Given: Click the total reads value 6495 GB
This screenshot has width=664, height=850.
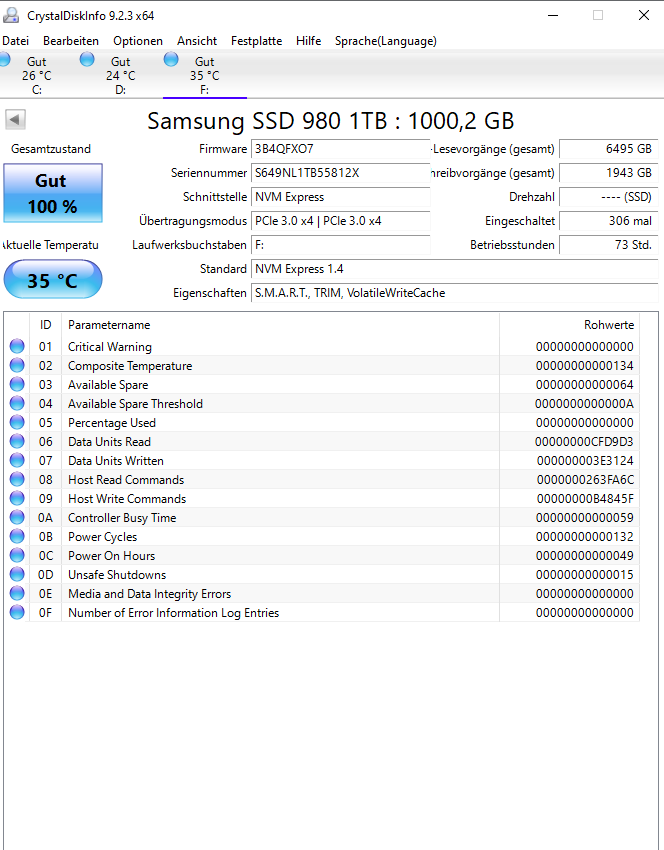Looking at the screenshot, I should (609, 149).
